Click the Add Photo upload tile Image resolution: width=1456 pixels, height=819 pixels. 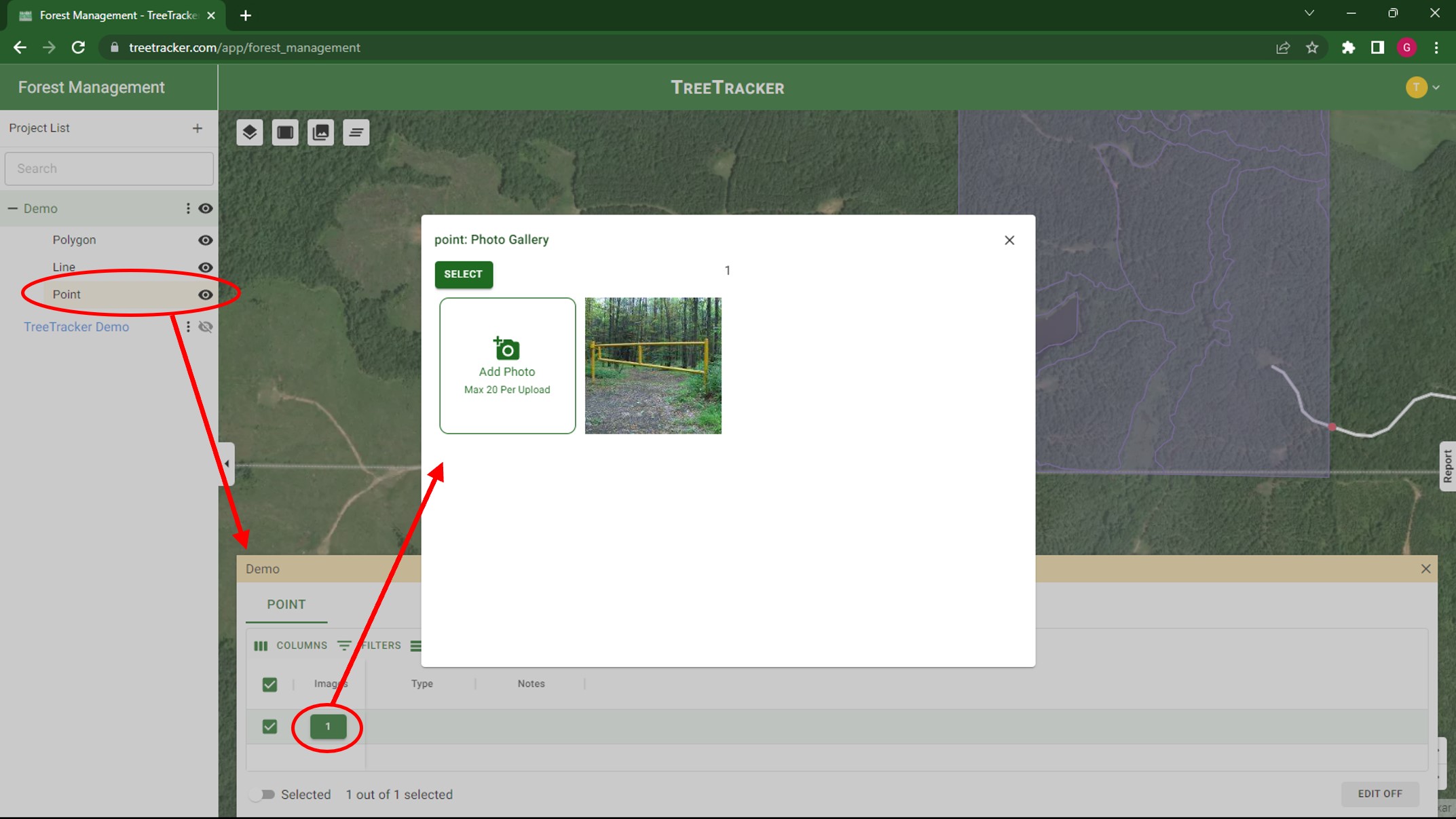coord(507,366)
